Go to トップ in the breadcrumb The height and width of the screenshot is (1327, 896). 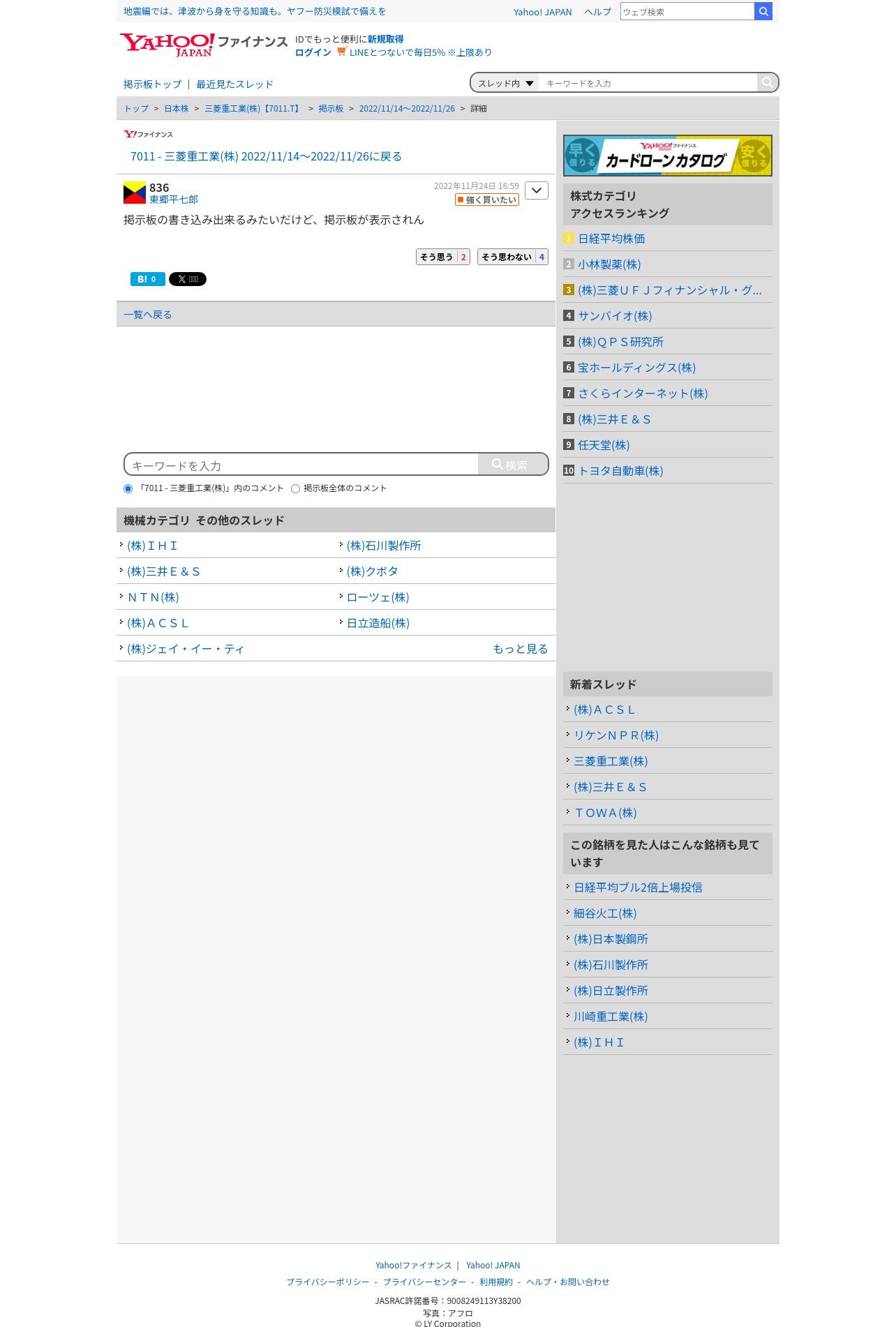coord(136,109)
